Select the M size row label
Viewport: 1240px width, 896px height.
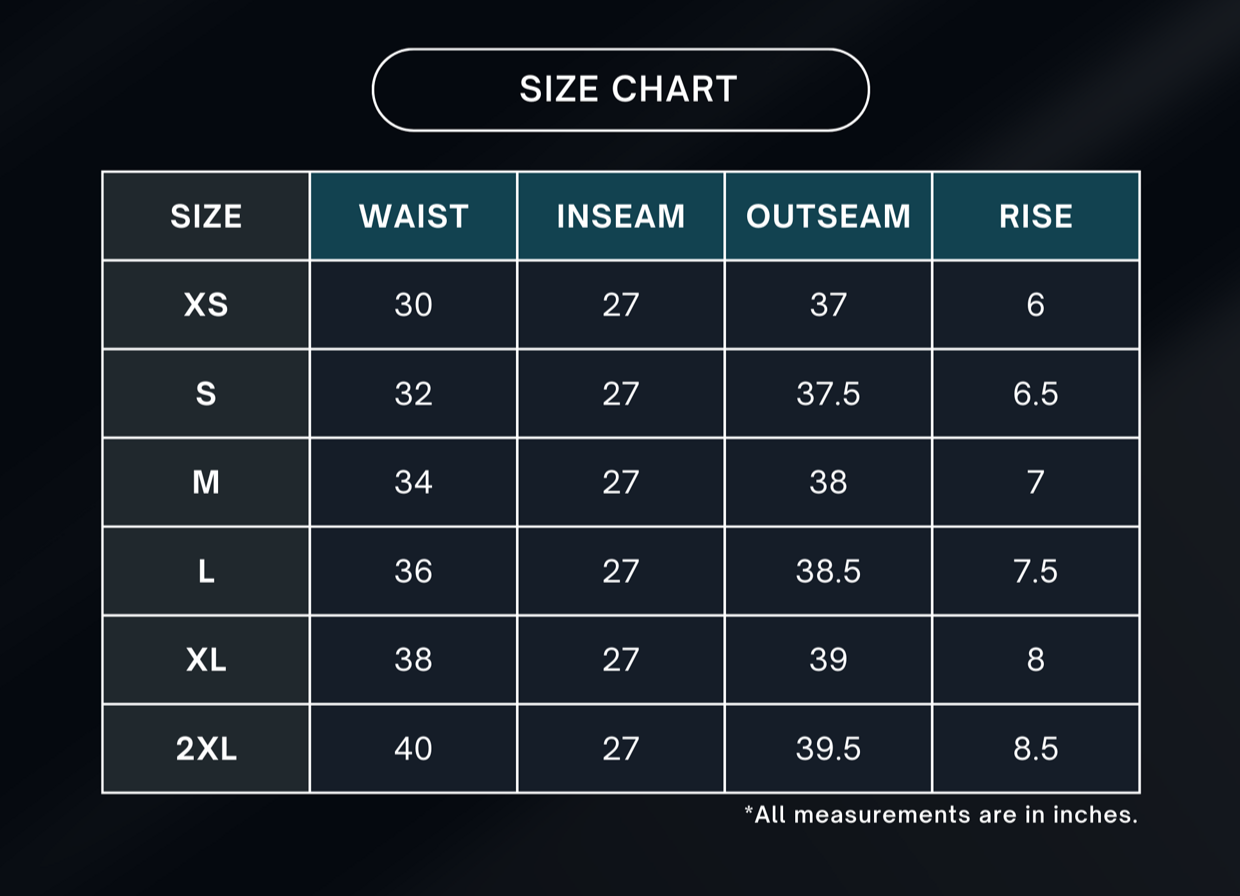coord(206,483)
